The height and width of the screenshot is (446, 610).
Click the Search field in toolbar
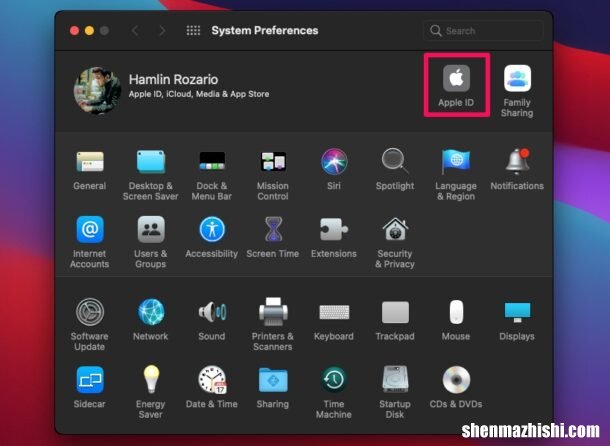483,31
